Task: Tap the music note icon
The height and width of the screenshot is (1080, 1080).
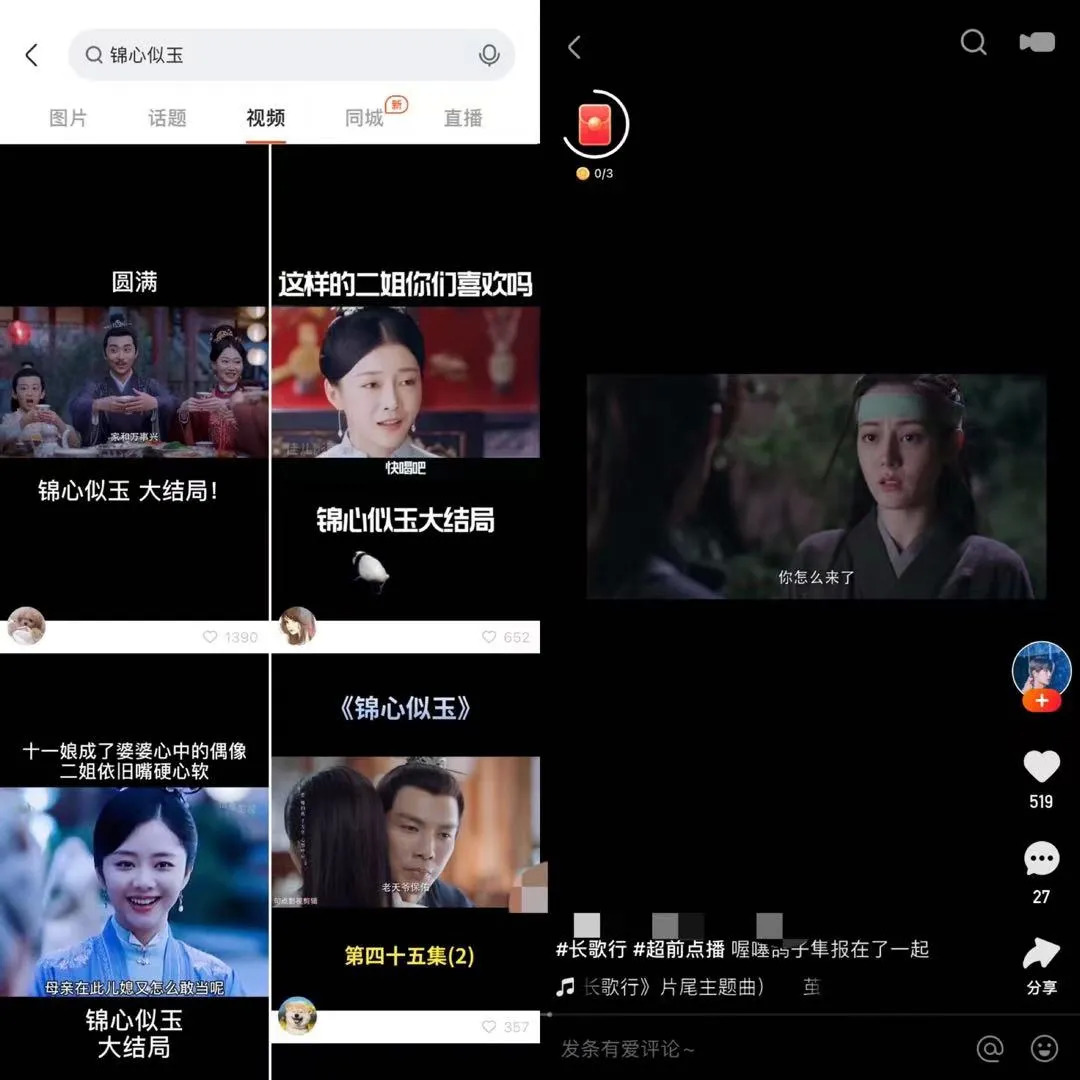Action: tap(565, 987)
